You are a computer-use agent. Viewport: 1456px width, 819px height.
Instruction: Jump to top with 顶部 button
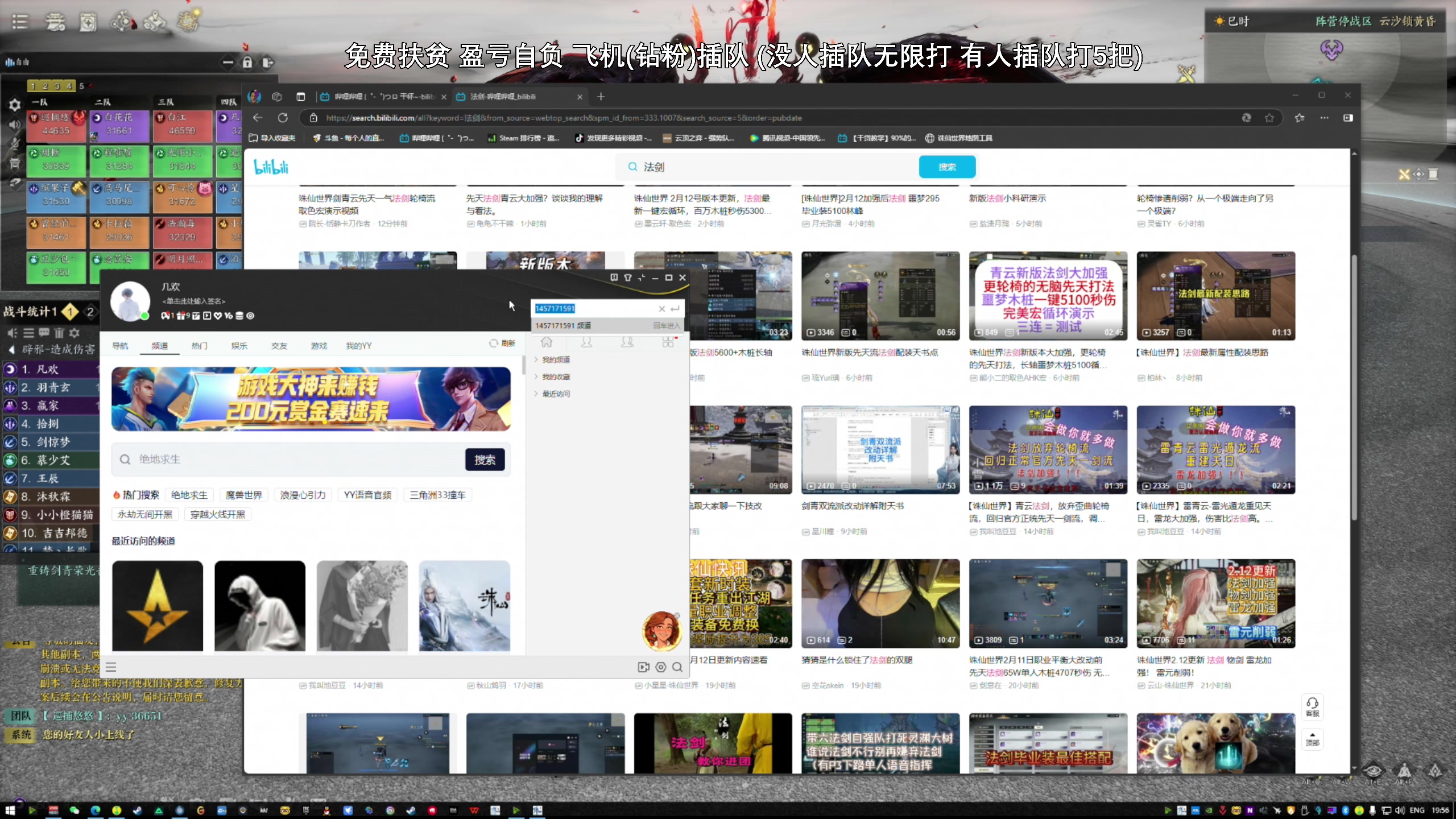[1312, 739]
